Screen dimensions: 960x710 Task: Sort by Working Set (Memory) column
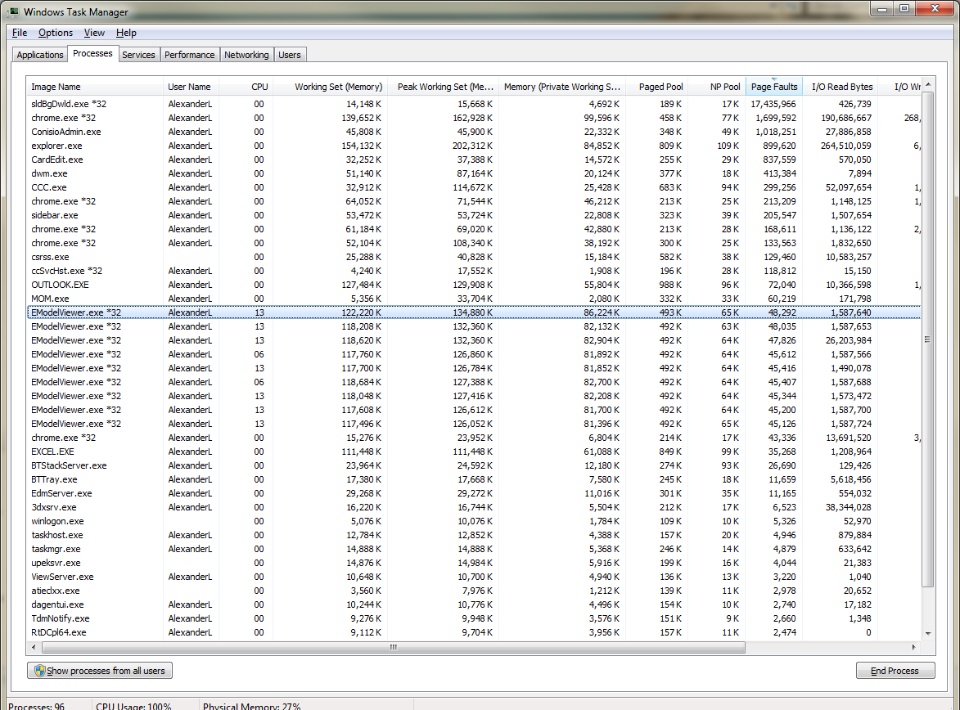pos(330,87)
